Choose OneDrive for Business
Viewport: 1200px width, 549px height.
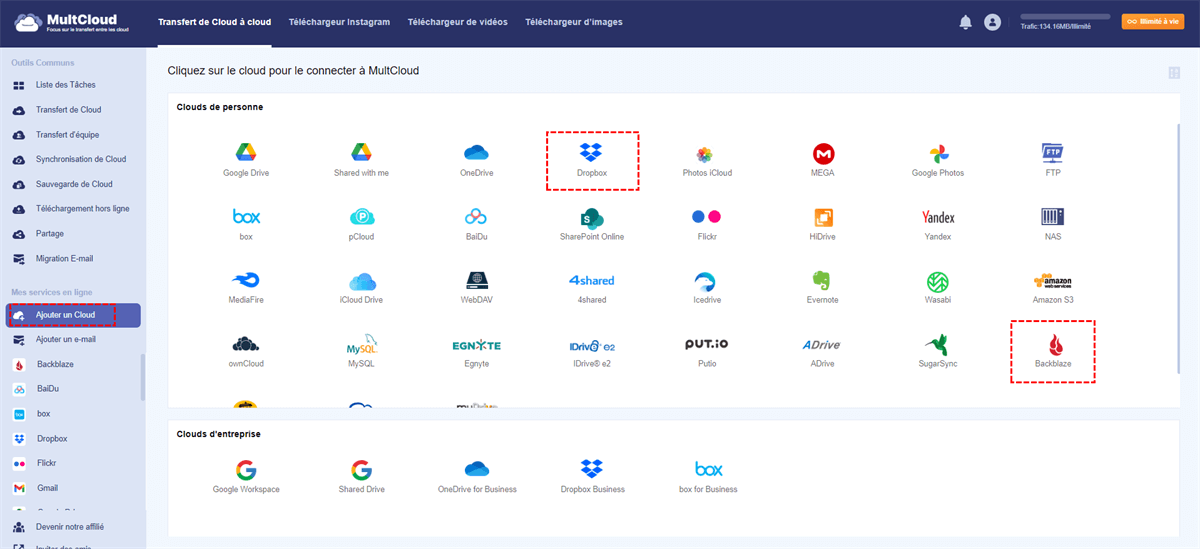[476, 469]
